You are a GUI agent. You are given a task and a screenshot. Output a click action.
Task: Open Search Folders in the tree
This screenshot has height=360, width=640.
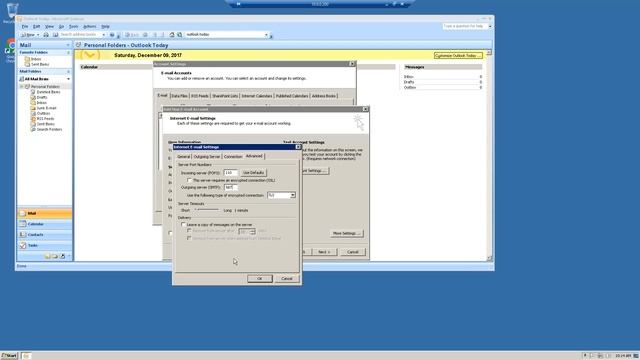49,129
